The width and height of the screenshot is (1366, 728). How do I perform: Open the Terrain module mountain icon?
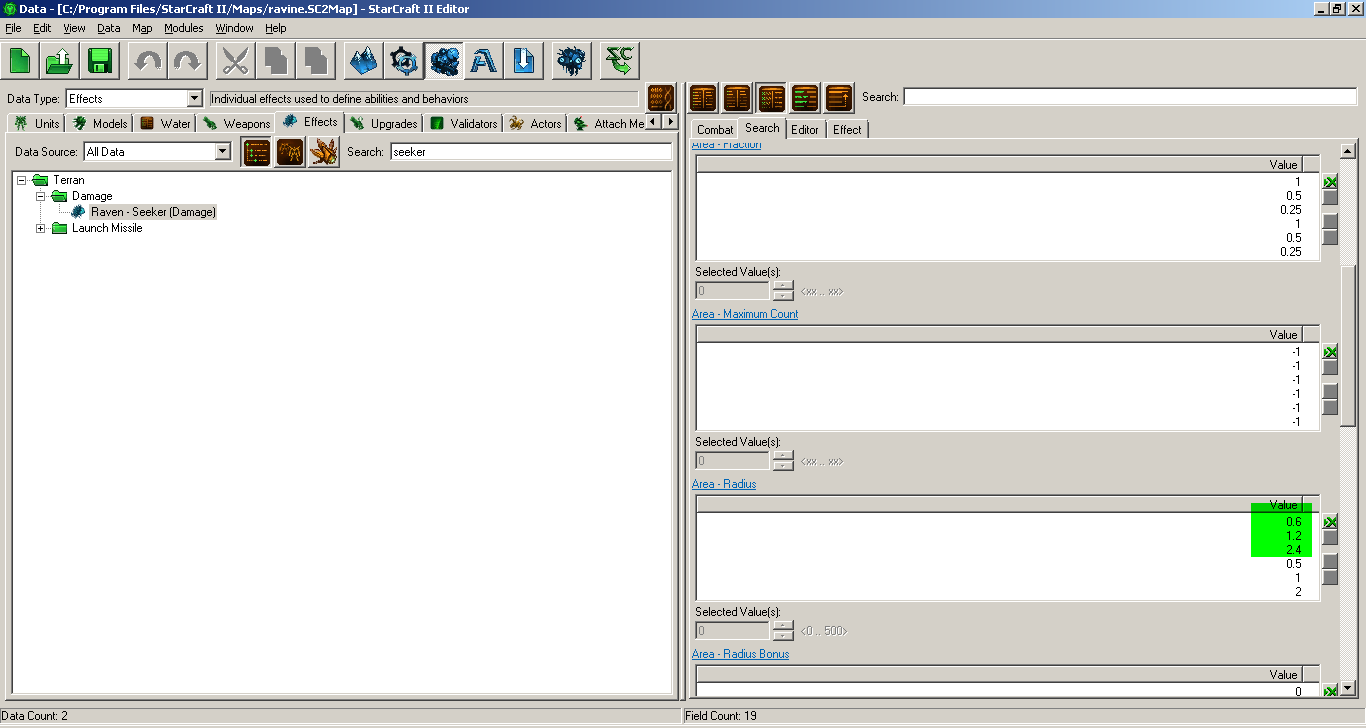[x=363, y=62]
